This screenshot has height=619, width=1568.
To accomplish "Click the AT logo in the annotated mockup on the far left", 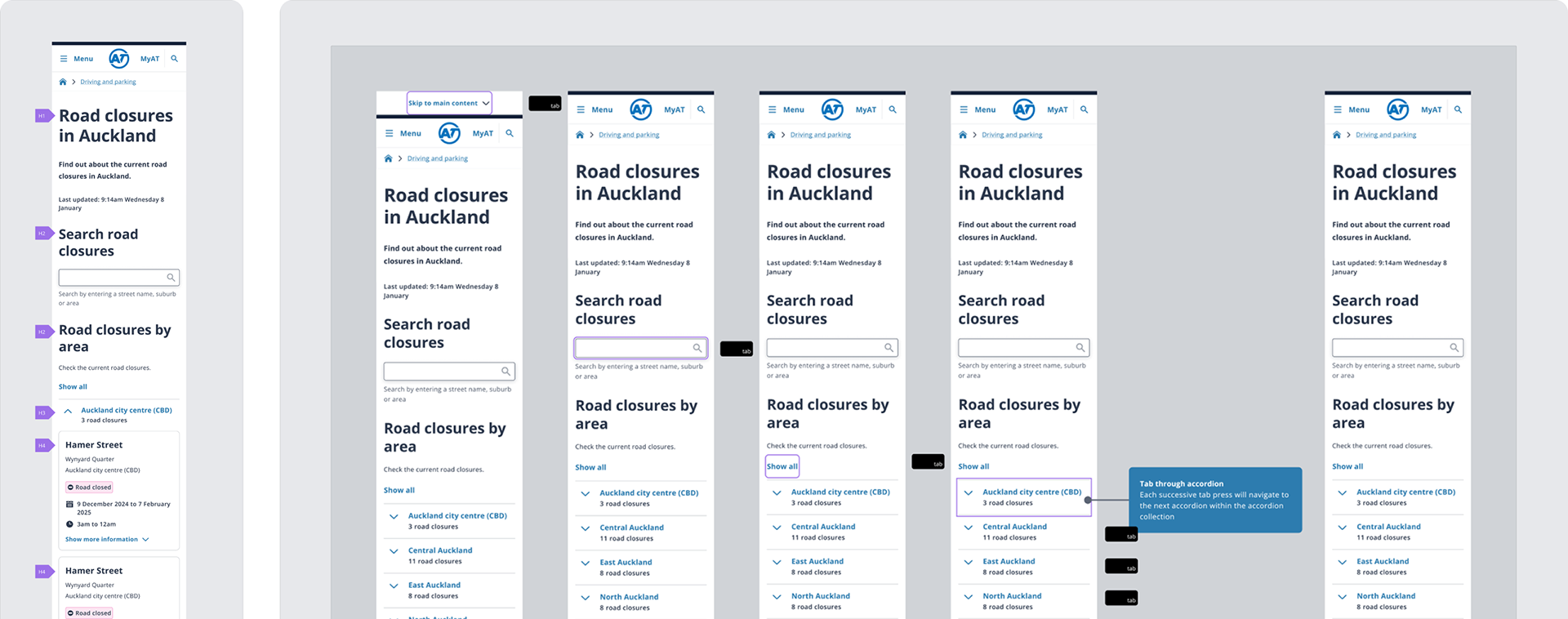I will (x=119, y=59).
